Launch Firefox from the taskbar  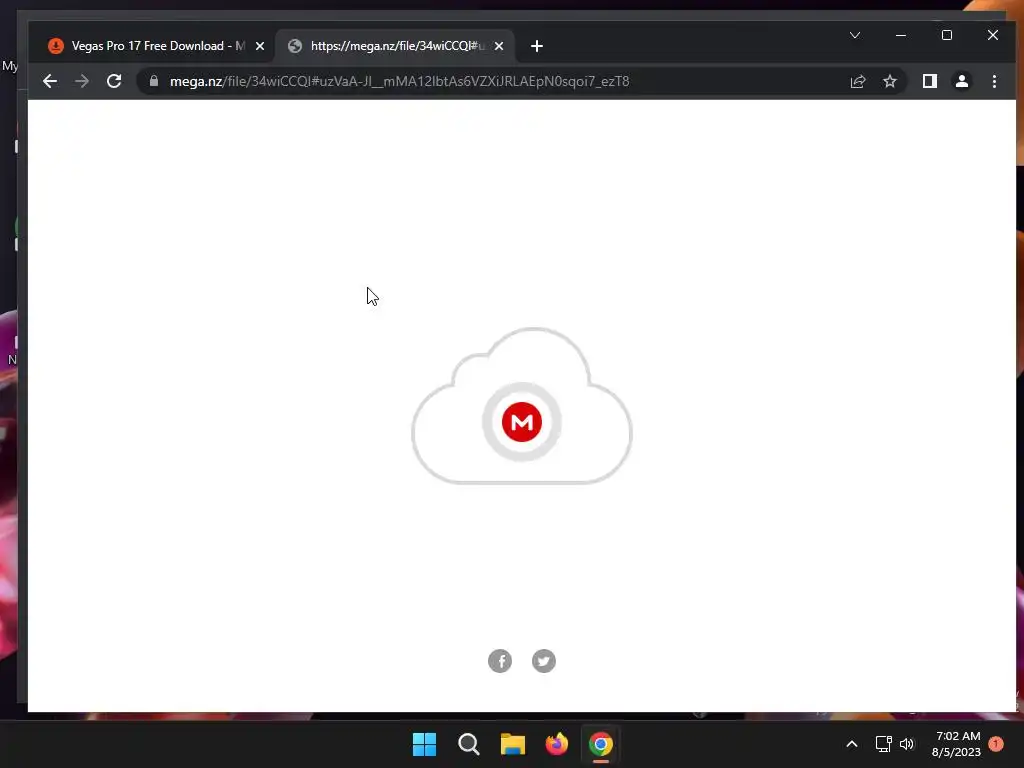point(556,744)
